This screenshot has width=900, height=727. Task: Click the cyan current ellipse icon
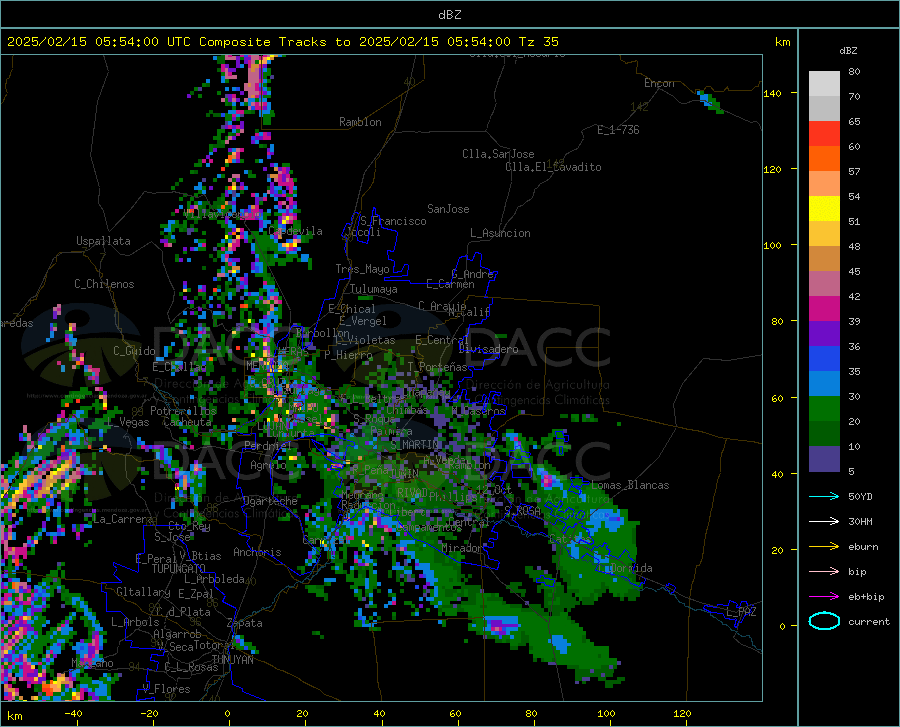click(824, 621)
